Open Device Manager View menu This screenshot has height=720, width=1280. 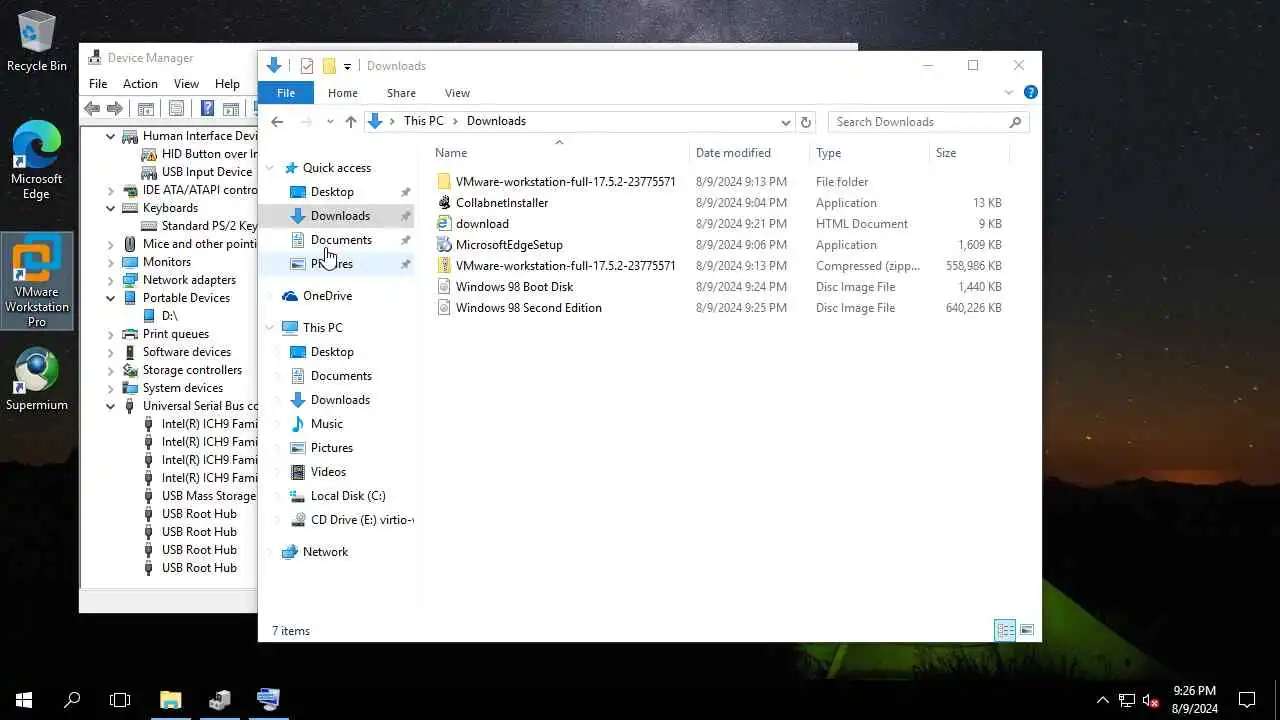click(186, 84)
